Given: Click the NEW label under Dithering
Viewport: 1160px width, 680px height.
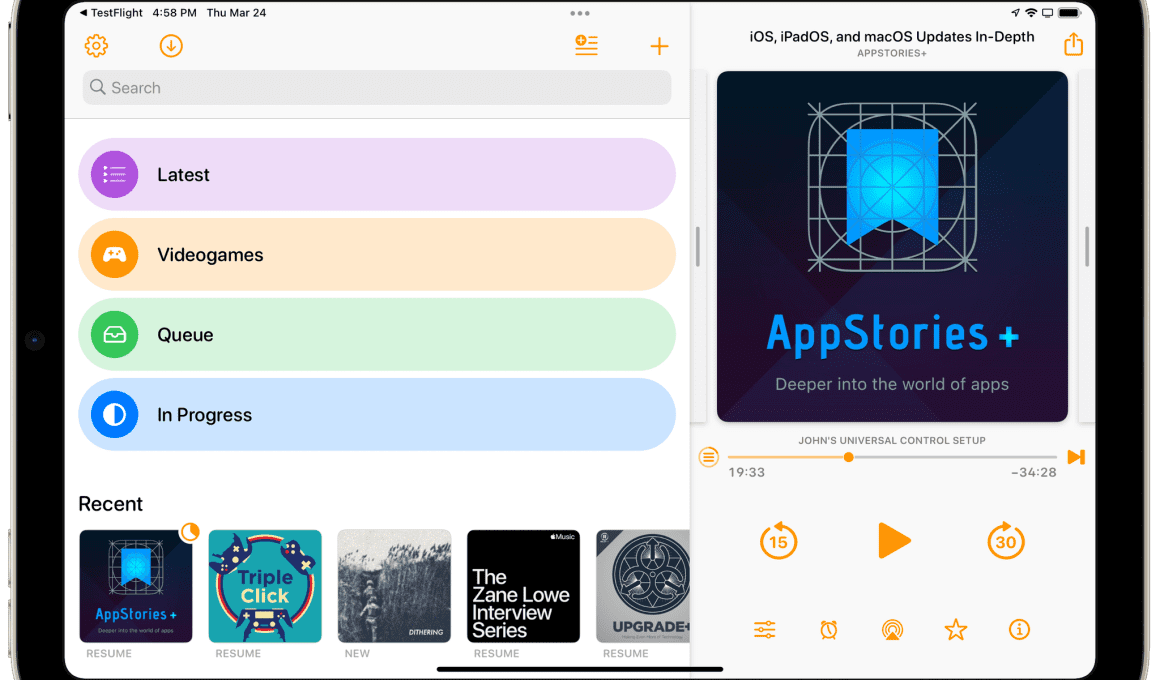Looking at the screenshot, I should tap(357, 653).
